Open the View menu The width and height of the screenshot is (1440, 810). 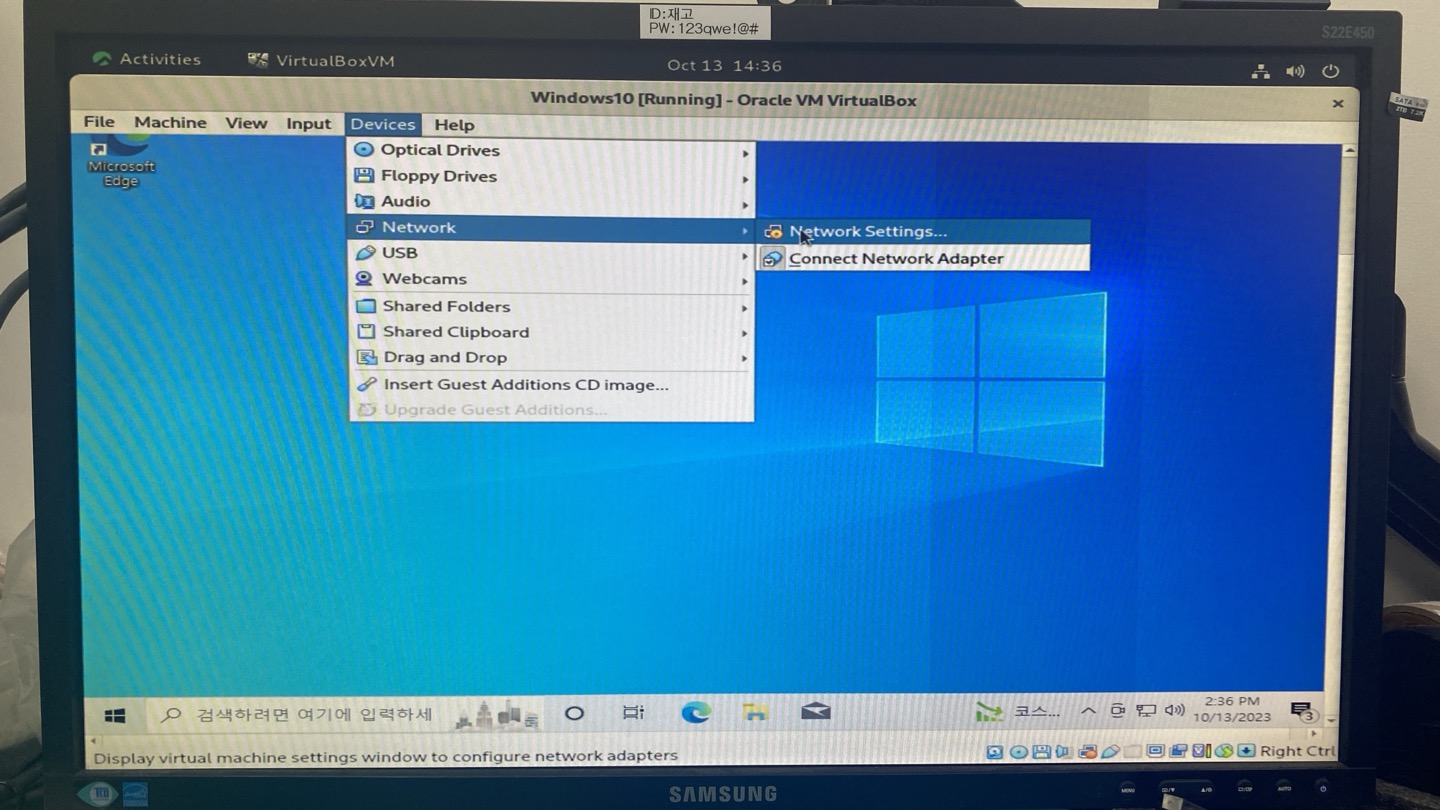[x=246, y=123]
